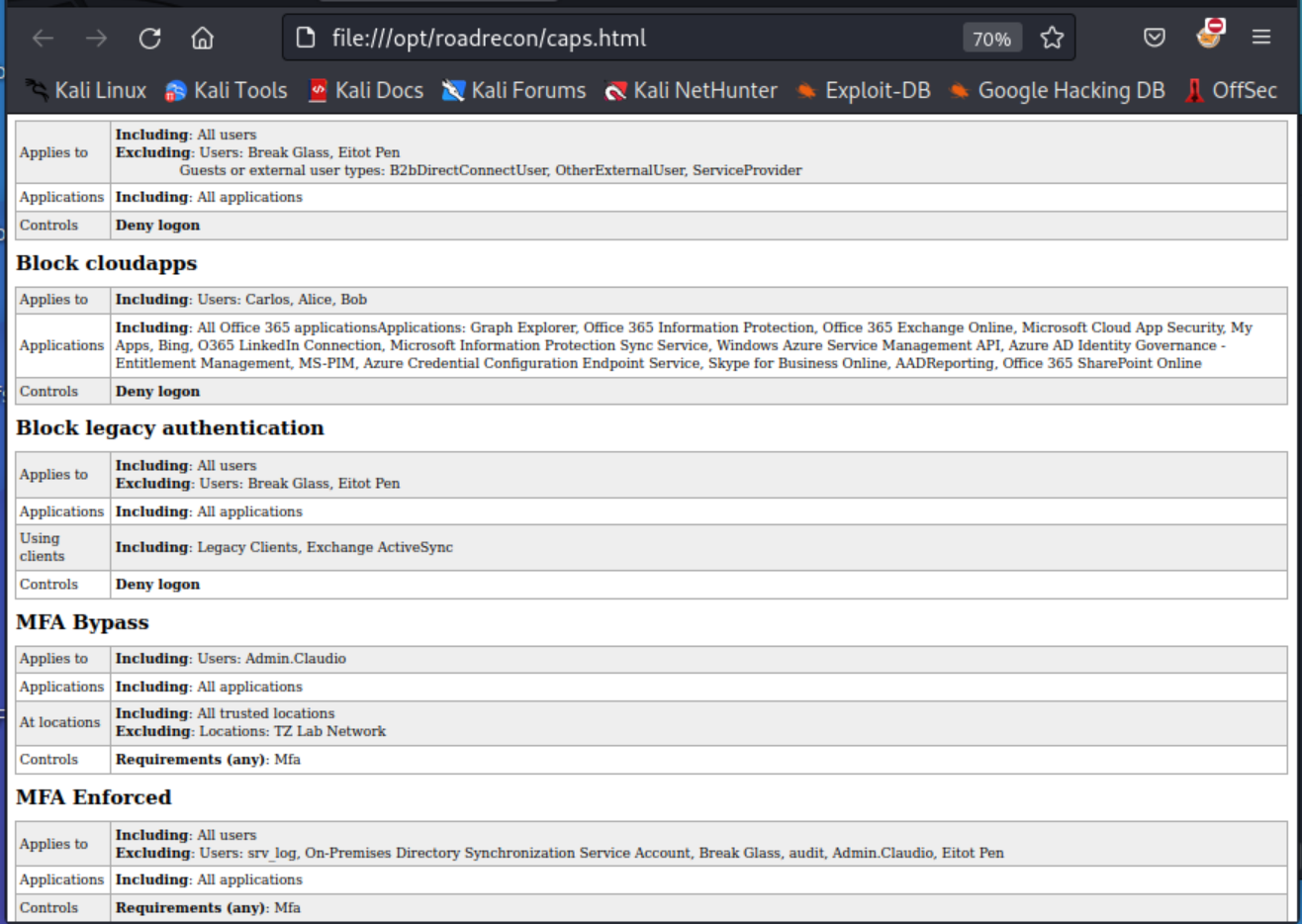Open the Pocket save icon
The image size is (1302, 924).
pos(1154,38)
